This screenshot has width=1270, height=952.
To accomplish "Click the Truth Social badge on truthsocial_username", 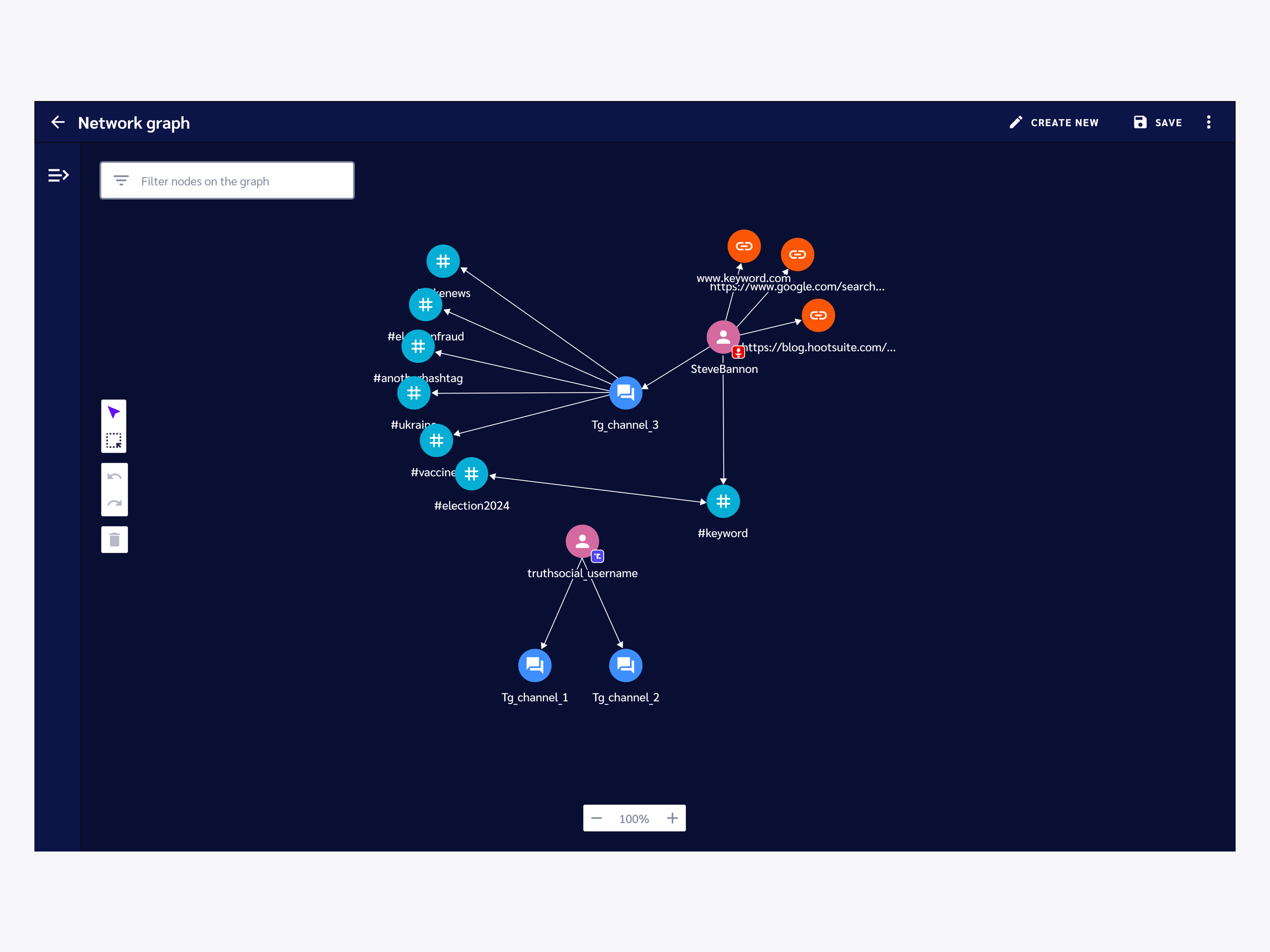I will pos(597,555).
